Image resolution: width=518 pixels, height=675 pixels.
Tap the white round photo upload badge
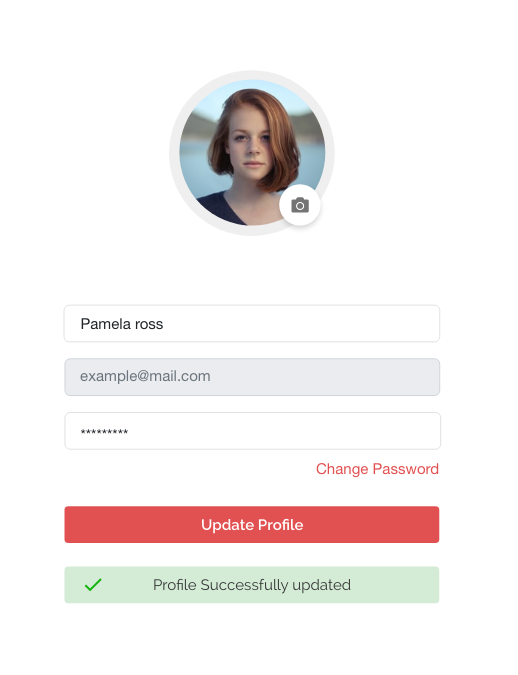(x=300, y=205)
